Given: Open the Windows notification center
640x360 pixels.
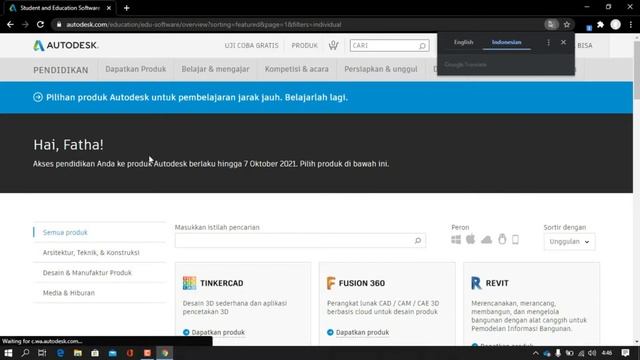Looking at the screenshot, I should (625, 353).
